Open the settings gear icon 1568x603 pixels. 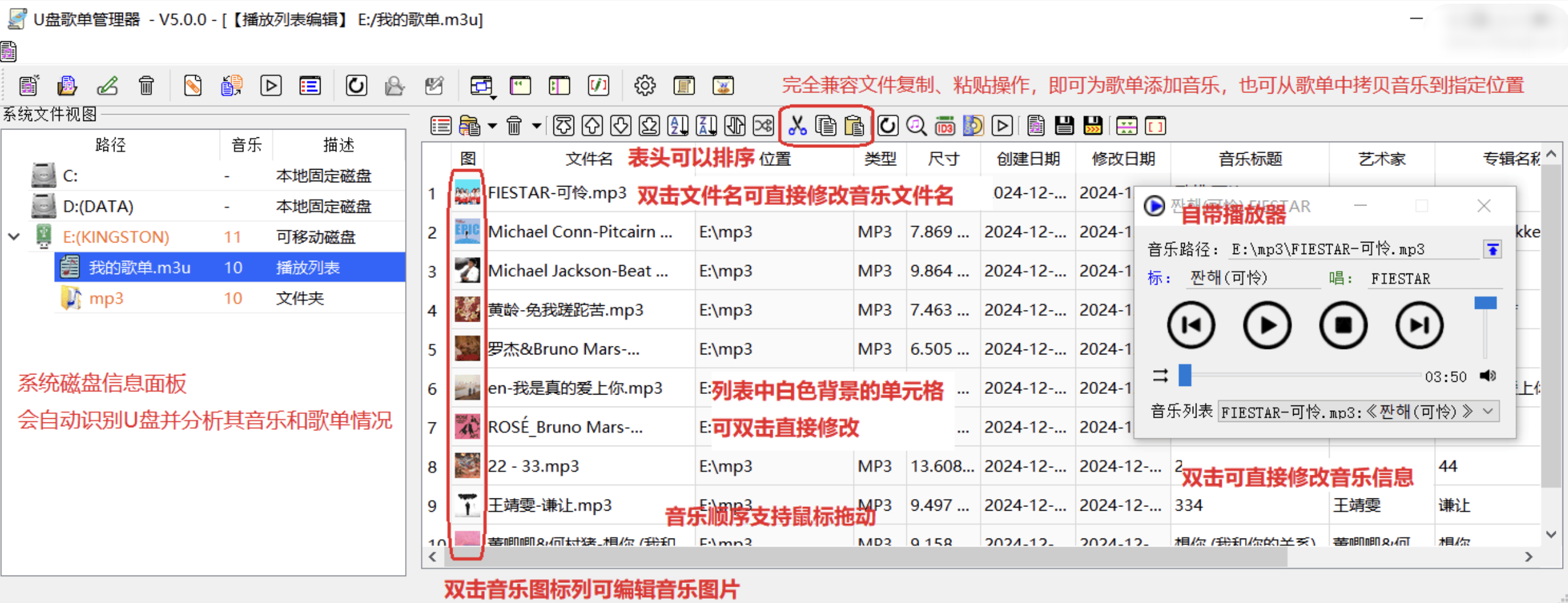point(645,85)
